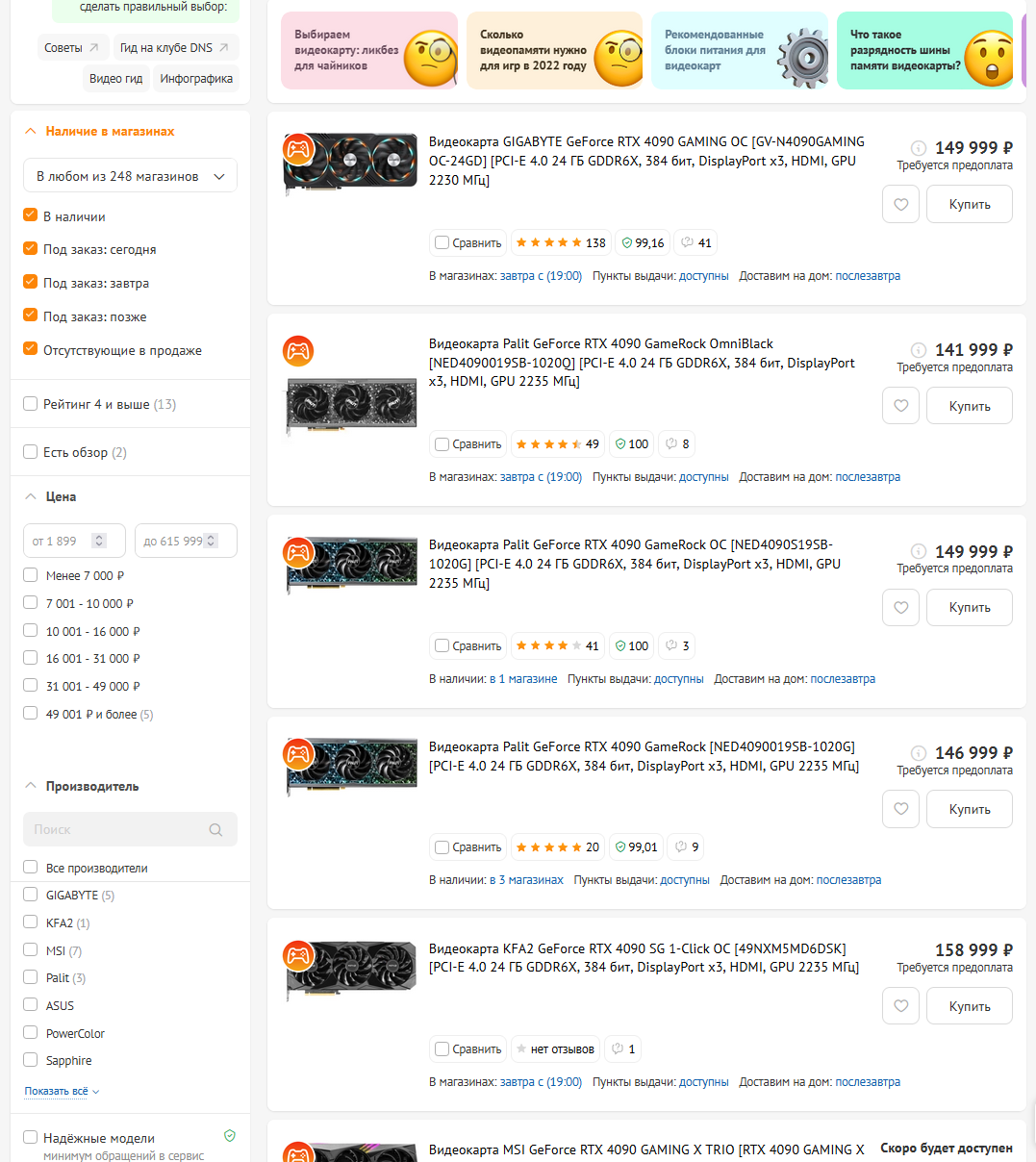Favorite the Palit GameRock OC card via heart icon
1036x1162 pixels.
point(900,607)
